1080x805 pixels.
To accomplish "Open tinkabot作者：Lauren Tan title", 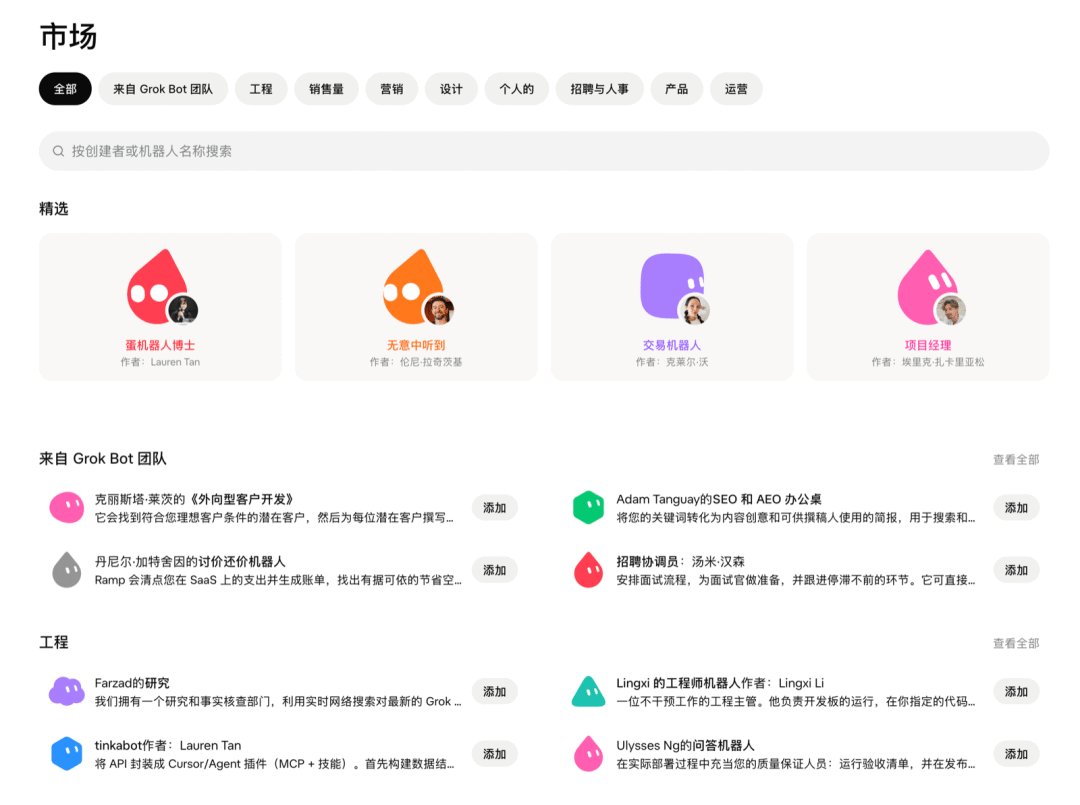I will coord(167,746).
